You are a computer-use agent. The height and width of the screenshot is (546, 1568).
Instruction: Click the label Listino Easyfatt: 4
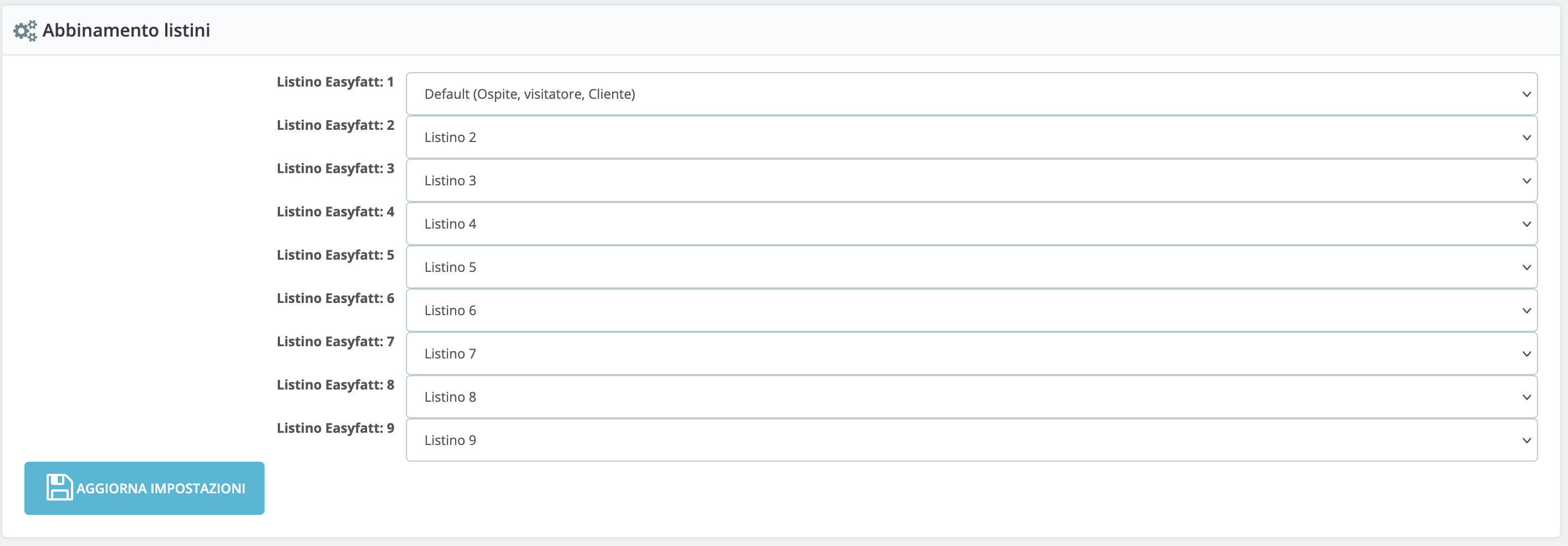(x=335, y=211)
